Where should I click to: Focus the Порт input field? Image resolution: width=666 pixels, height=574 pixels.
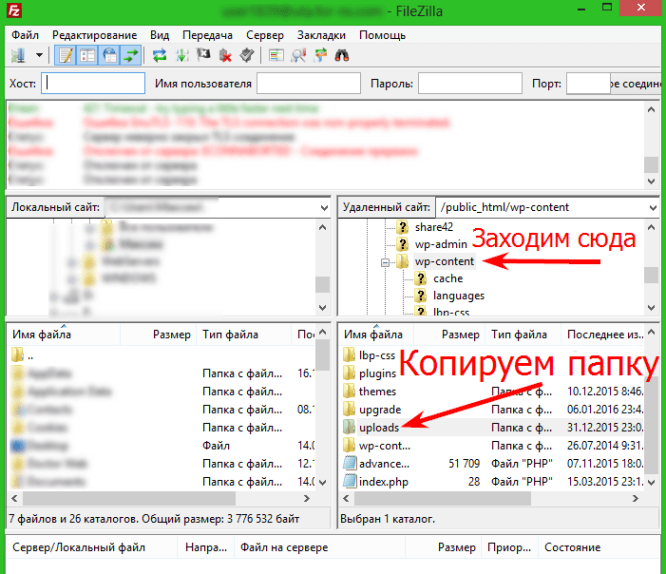(588, 83)
